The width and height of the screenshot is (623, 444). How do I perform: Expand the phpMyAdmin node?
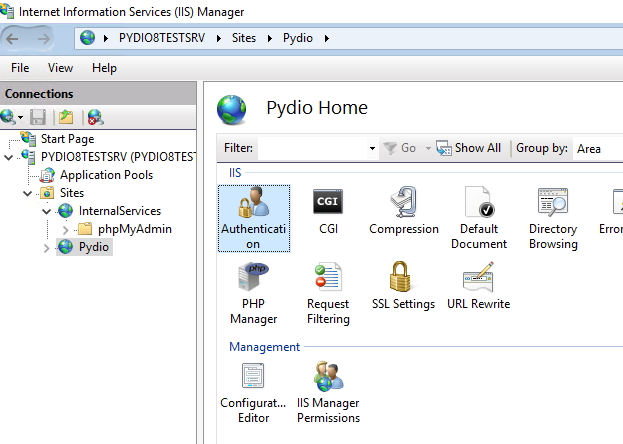pyautogui.click(x=66, y=230)
